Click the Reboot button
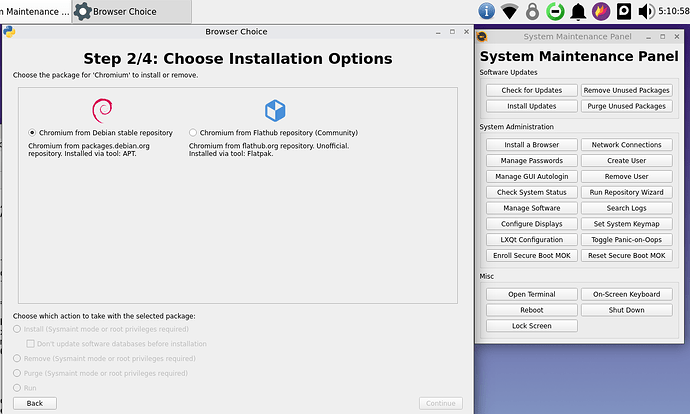 pos(532,310)
